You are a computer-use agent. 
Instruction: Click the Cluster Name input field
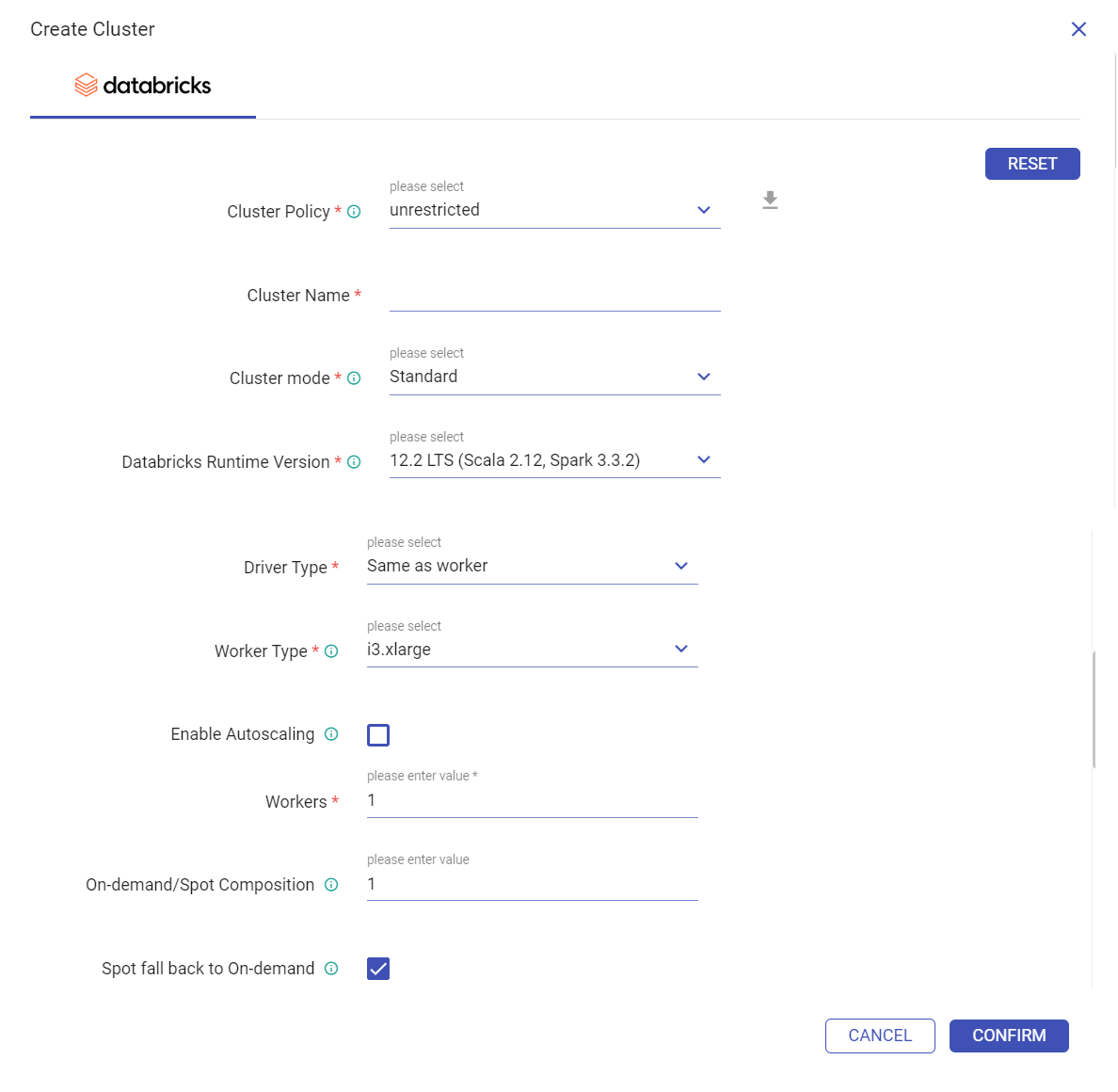[554, 296]
